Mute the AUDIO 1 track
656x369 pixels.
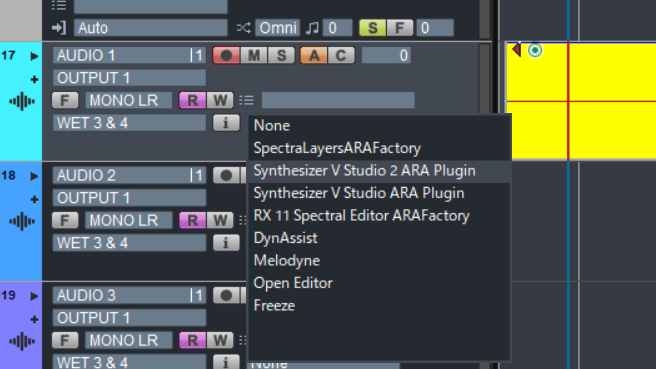point(254,56)
